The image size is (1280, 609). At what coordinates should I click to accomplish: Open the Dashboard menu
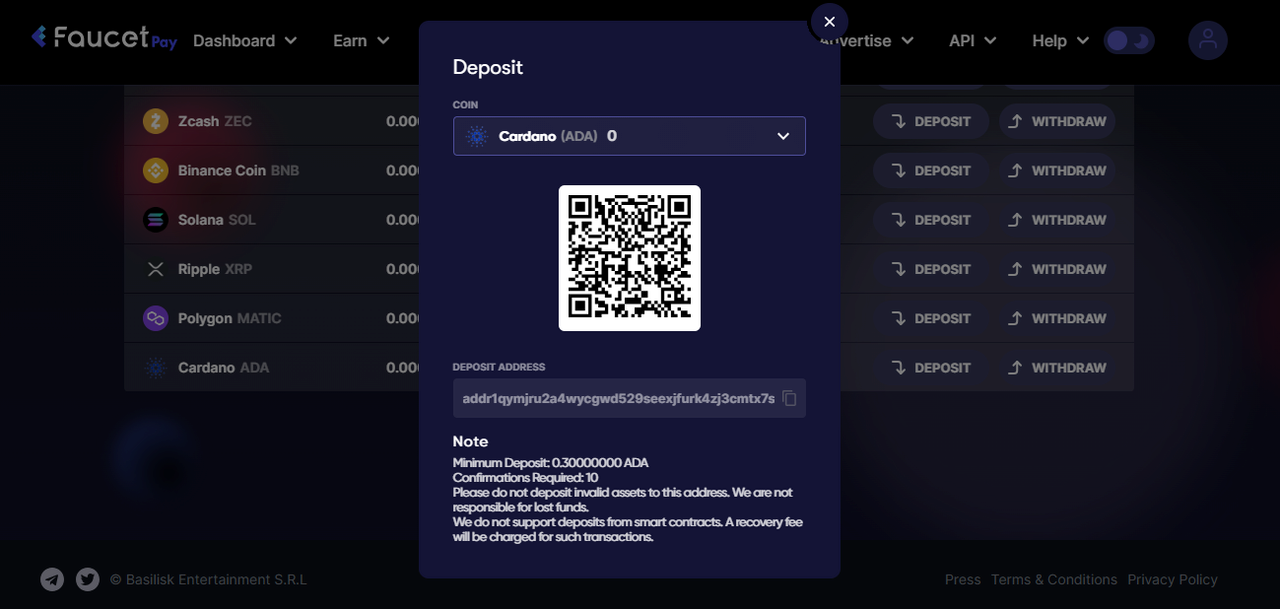245,41
